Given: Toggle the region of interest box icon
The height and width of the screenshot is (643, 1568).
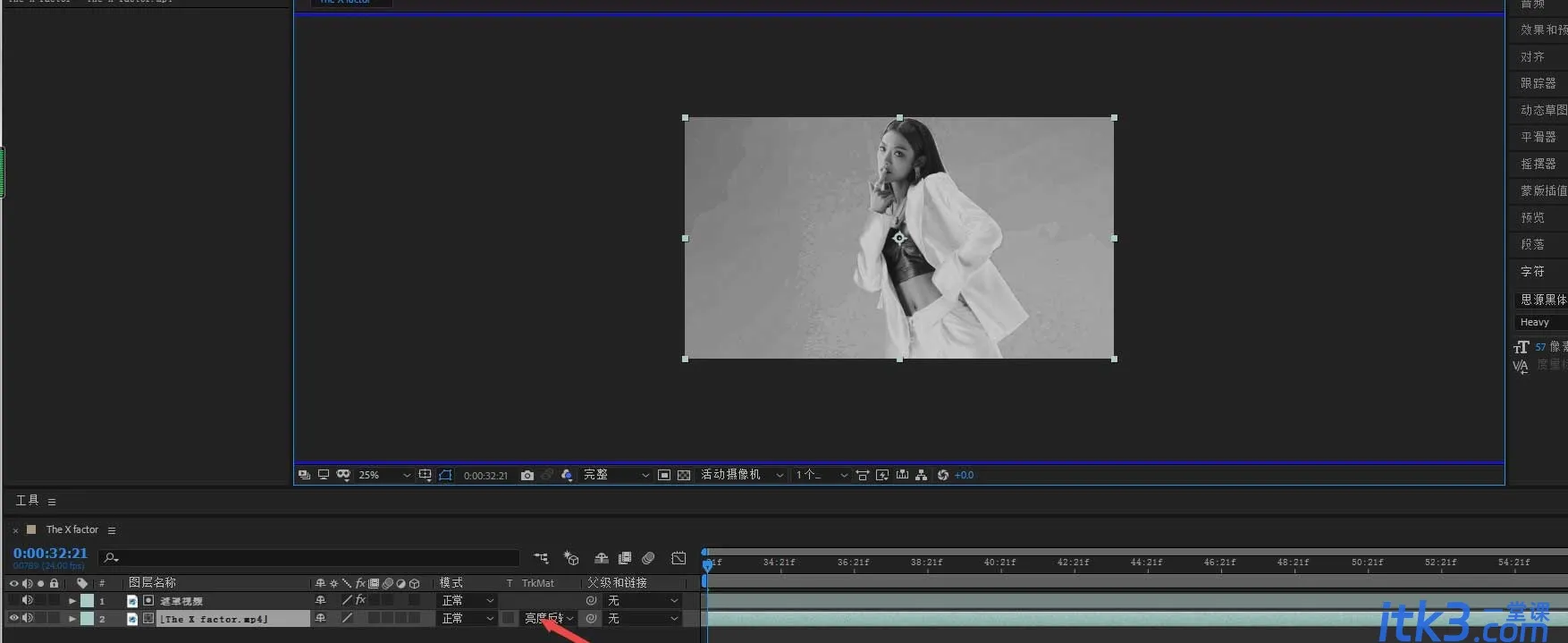Looking at the screenshot, I should click(x=664, y=475).
